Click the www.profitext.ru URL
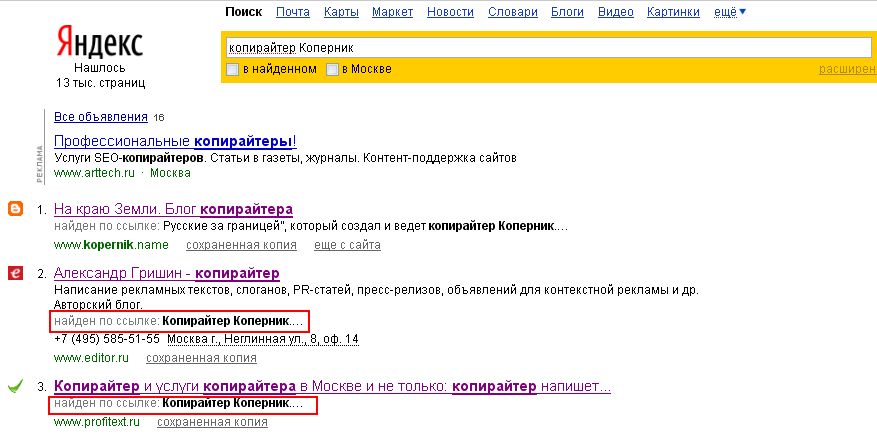The height and width of the screenshot is (436, 877). point(97,422)
